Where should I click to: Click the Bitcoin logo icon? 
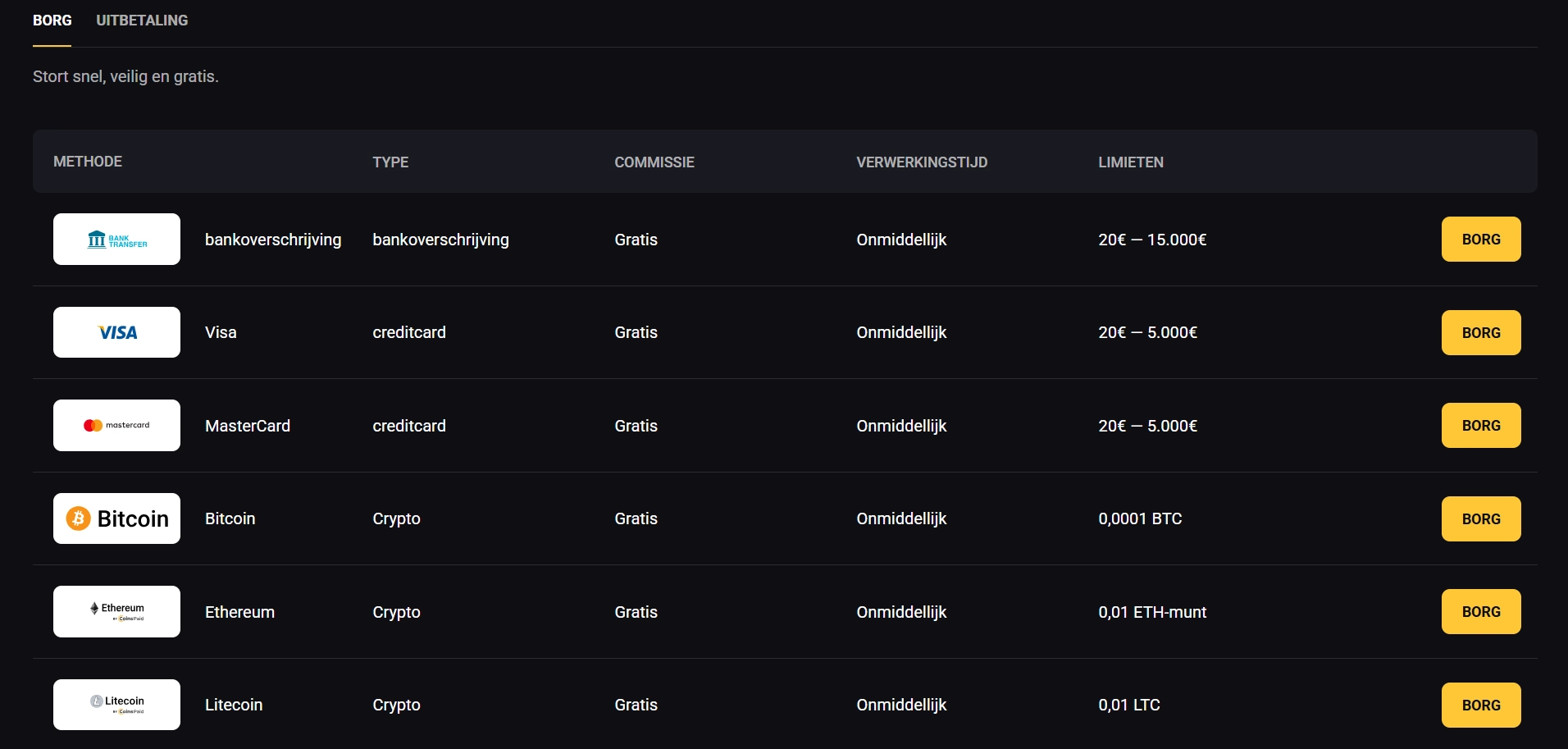click(116, 518)
